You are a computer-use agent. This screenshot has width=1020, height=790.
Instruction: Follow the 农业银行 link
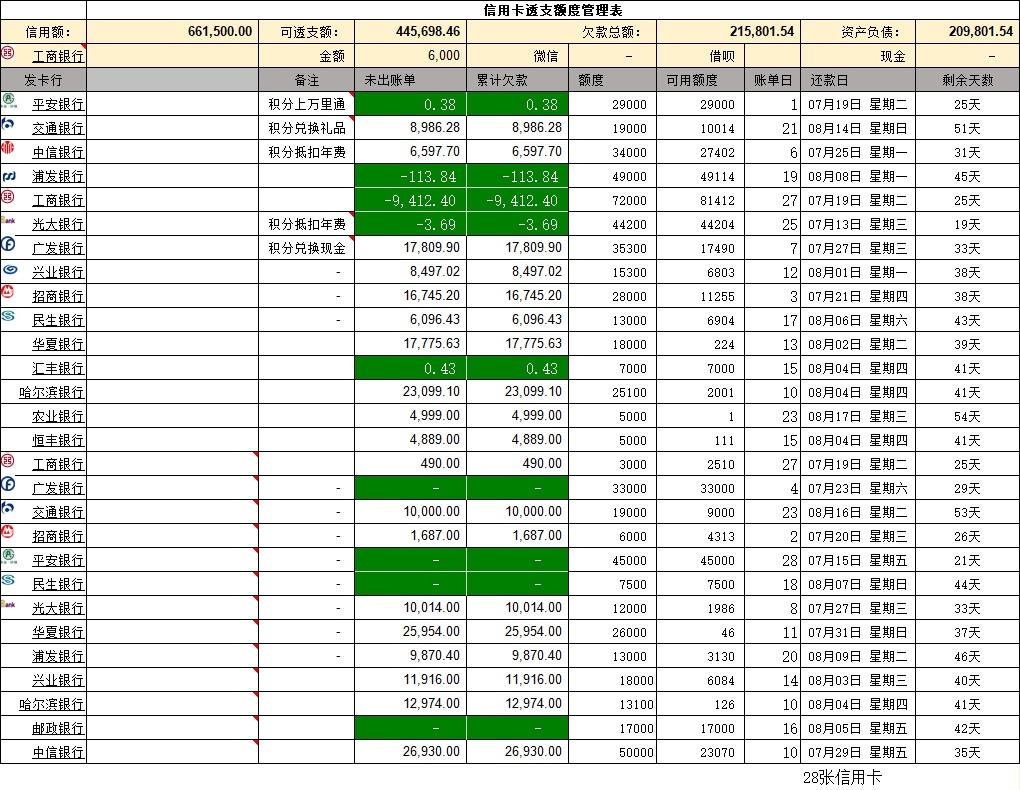click(59, 416)
